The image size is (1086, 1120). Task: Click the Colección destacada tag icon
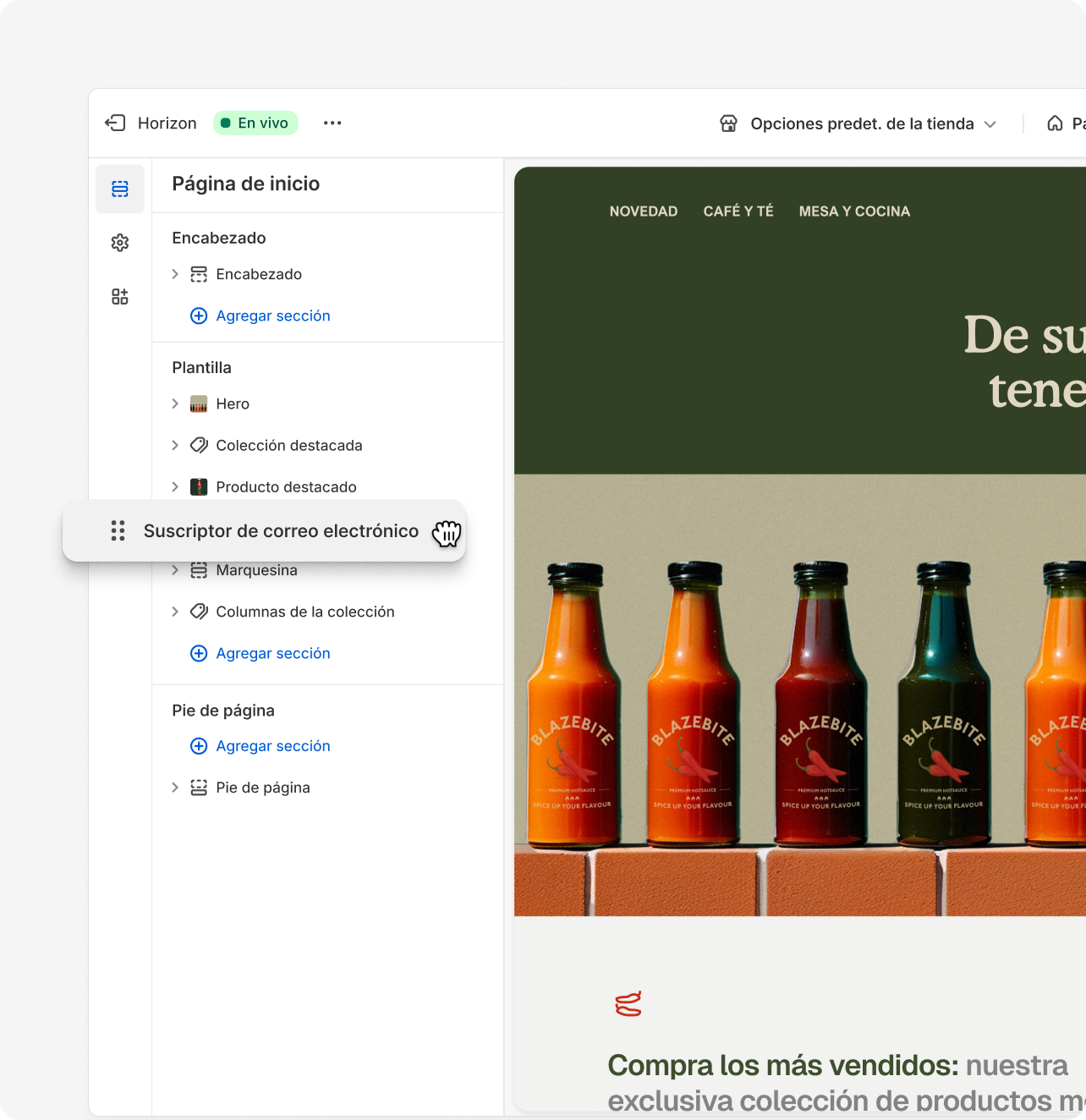[x=199, y=445]
